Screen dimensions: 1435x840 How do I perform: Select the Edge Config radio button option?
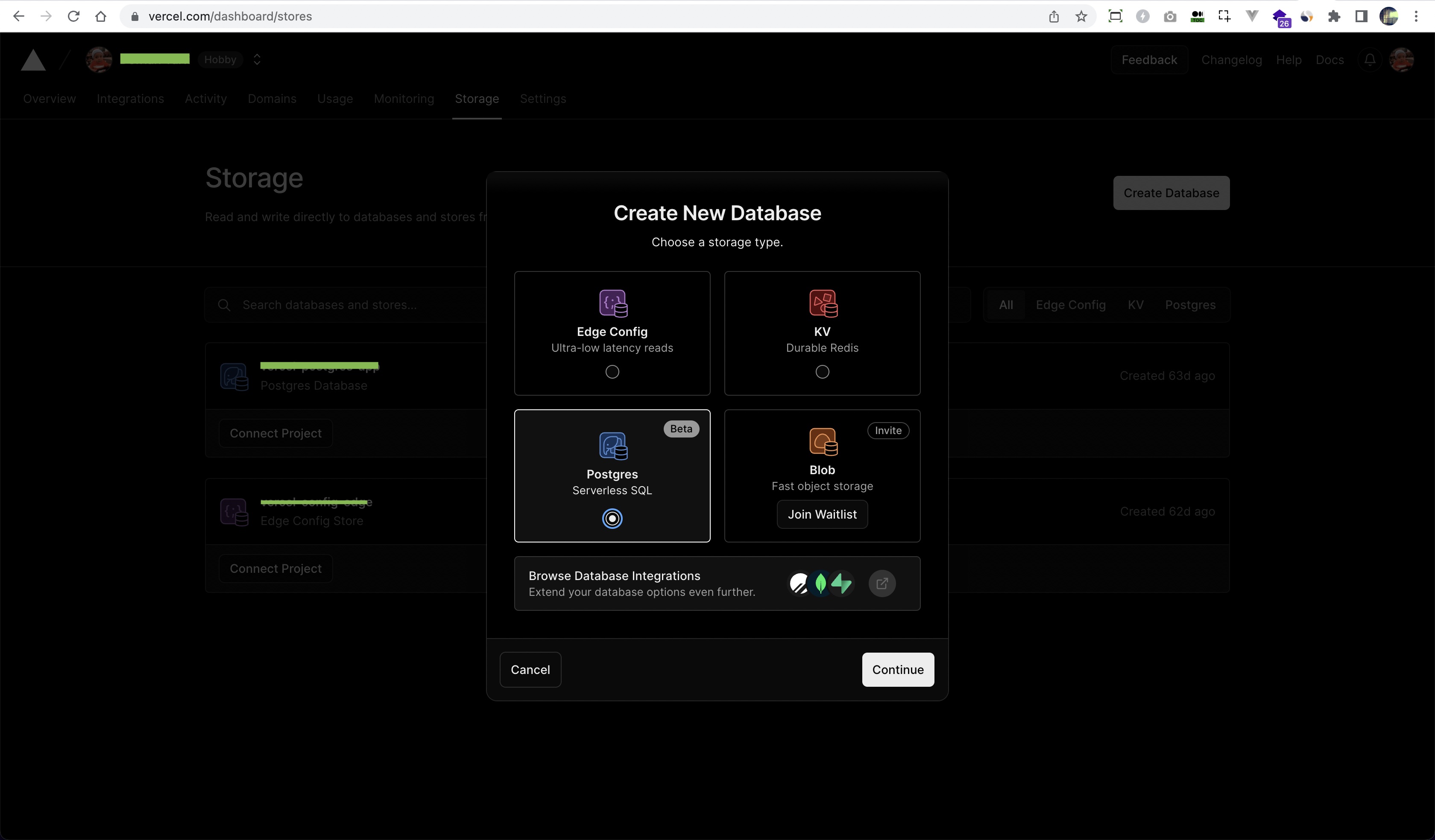pyautogui.click(x=611, y=371)
